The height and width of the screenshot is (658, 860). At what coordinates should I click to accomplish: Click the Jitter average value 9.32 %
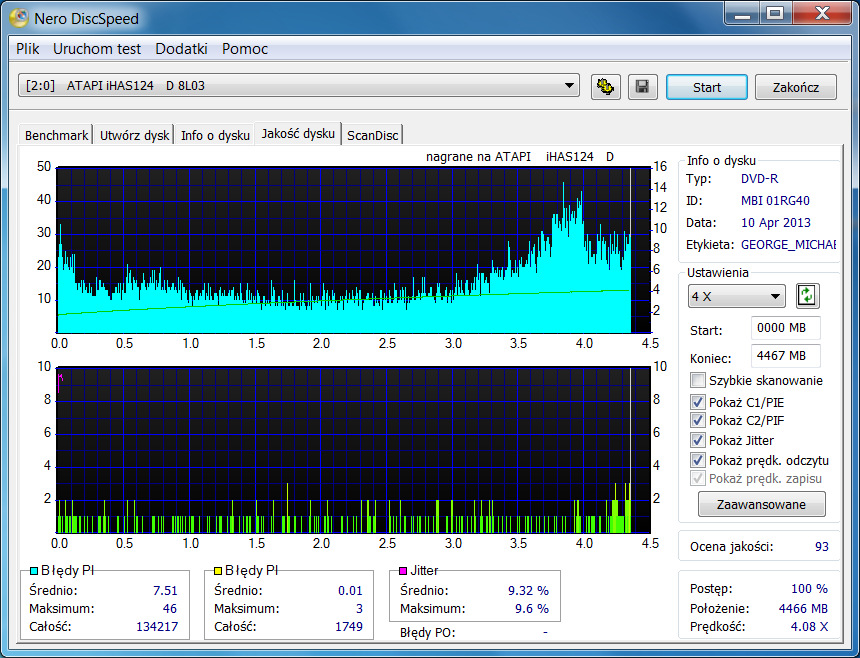click(x=528, y=591)
